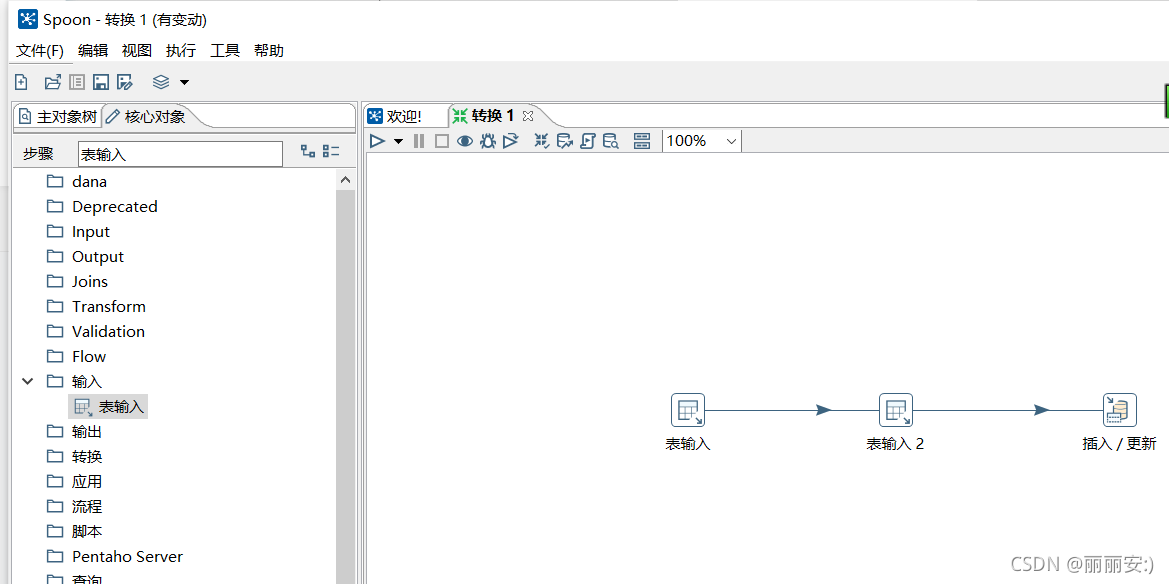Open the 执行 menu
Viewport: 1169px width, 584px height.
coord(181,51)
